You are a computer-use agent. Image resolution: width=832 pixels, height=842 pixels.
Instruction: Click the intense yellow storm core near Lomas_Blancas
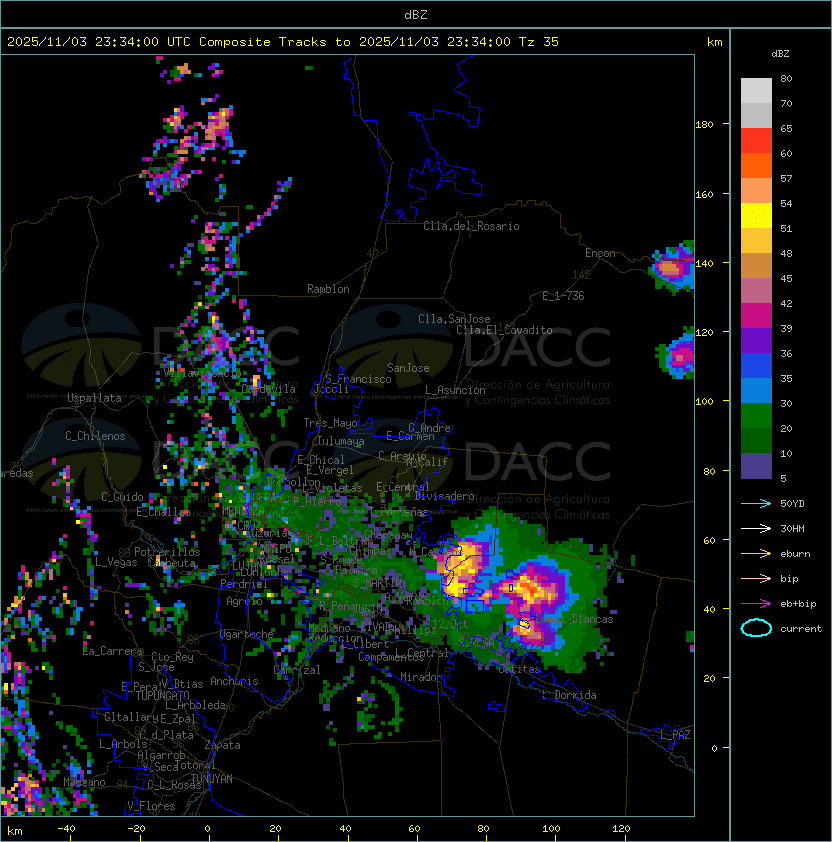click(x=525, y=623)
